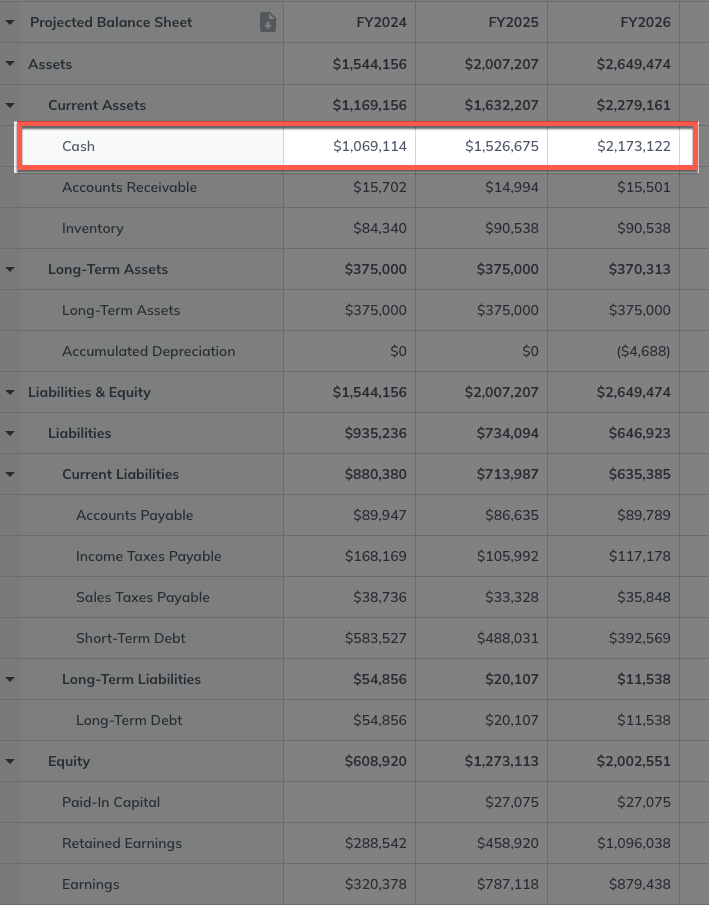Click Income Taxes Payable FY2024 value $168,169
The height and width of the screenshot is (905, 709).
pos(376,556)
